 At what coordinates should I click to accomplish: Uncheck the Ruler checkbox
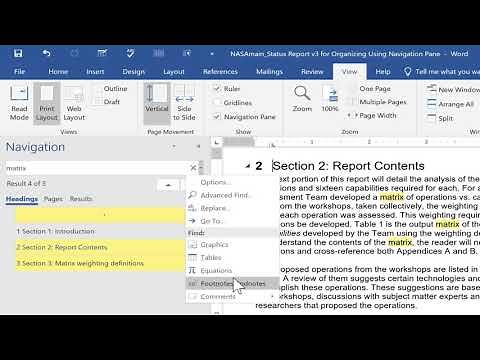217,89
